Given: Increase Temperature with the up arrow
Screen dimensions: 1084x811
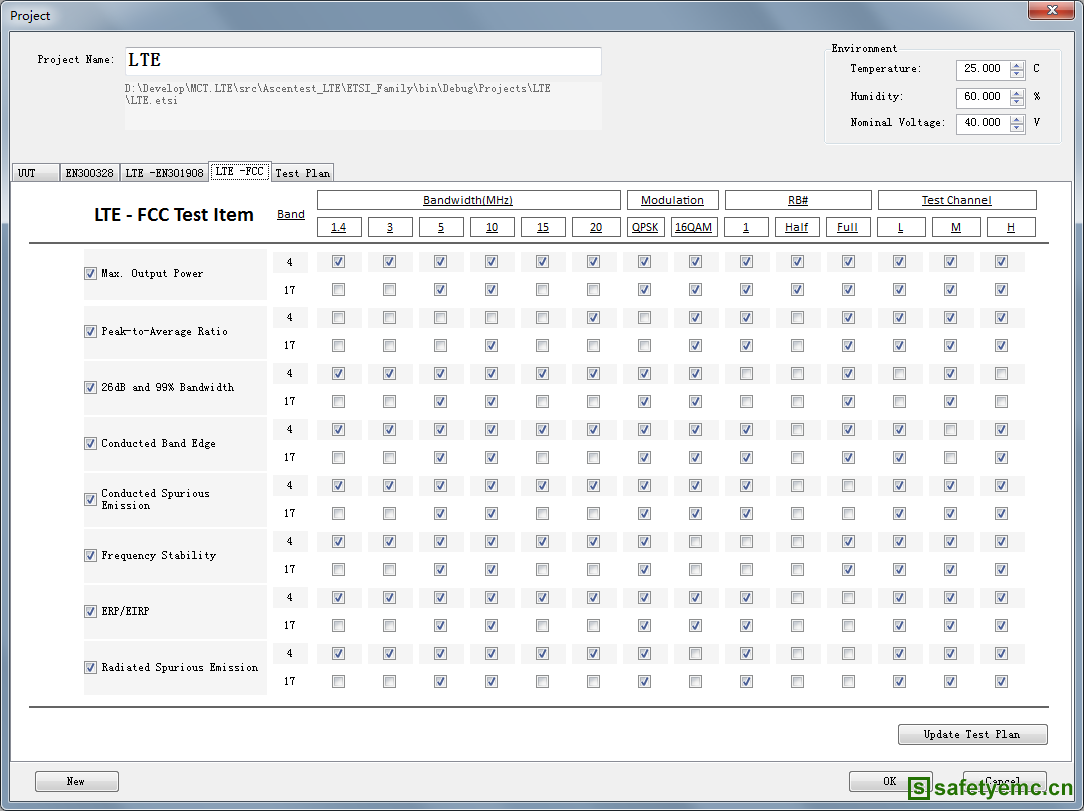Looking at the screenshot, I should pyautogui.click(x=1016, y=66).
